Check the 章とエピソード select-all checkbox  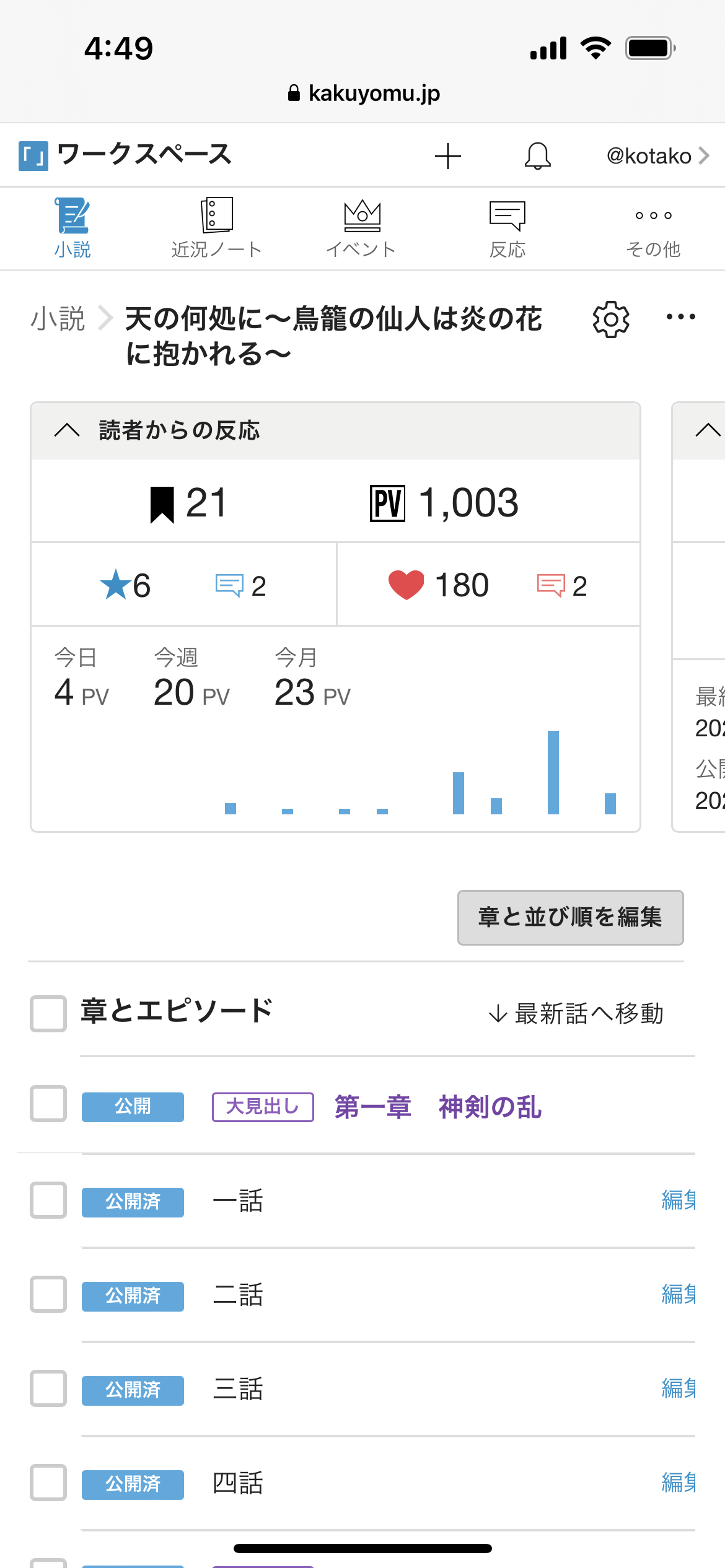click(48, 1014)
